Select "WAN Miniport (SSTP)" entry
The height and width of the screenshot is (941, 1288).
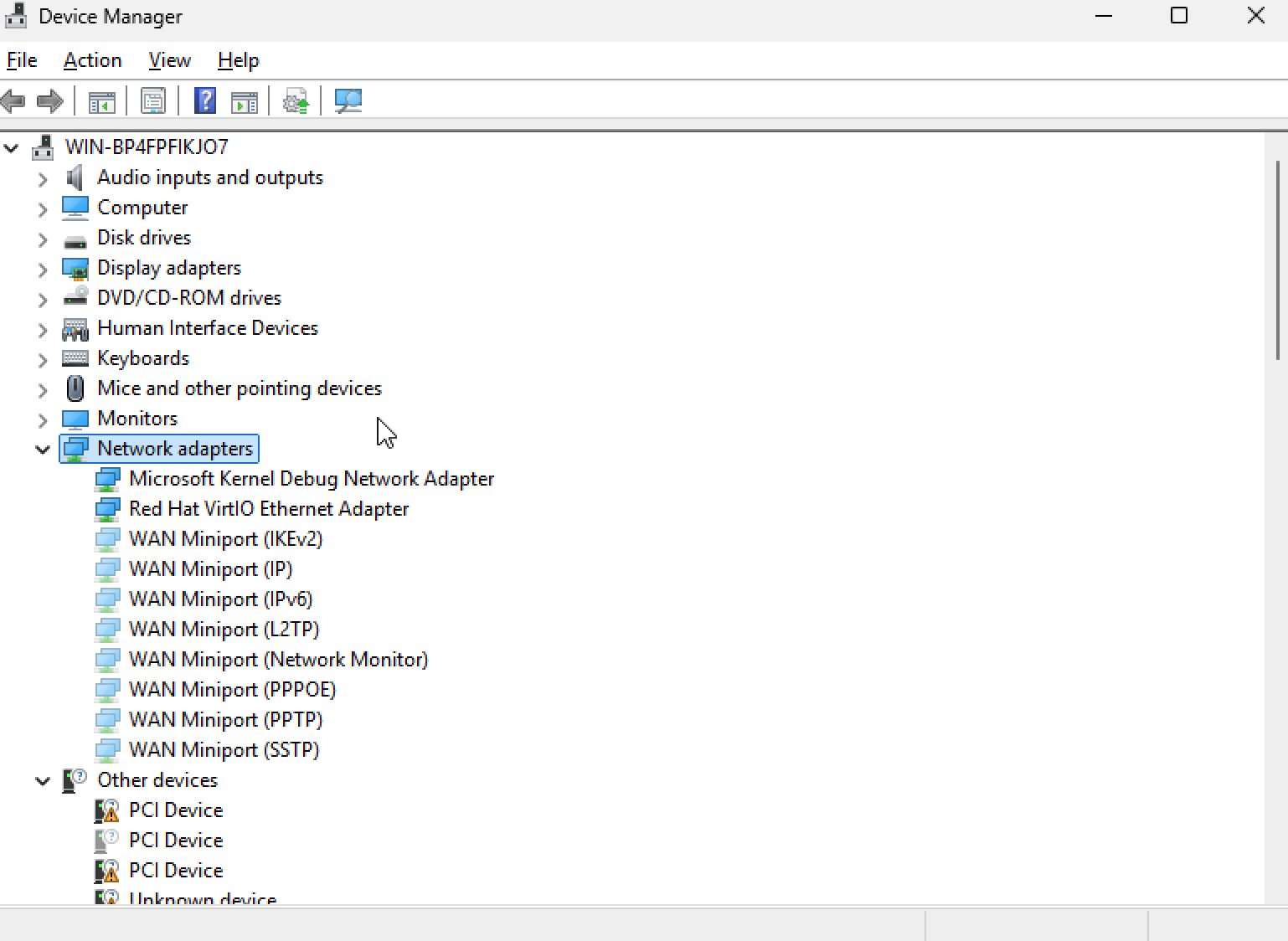pos(224,750)
